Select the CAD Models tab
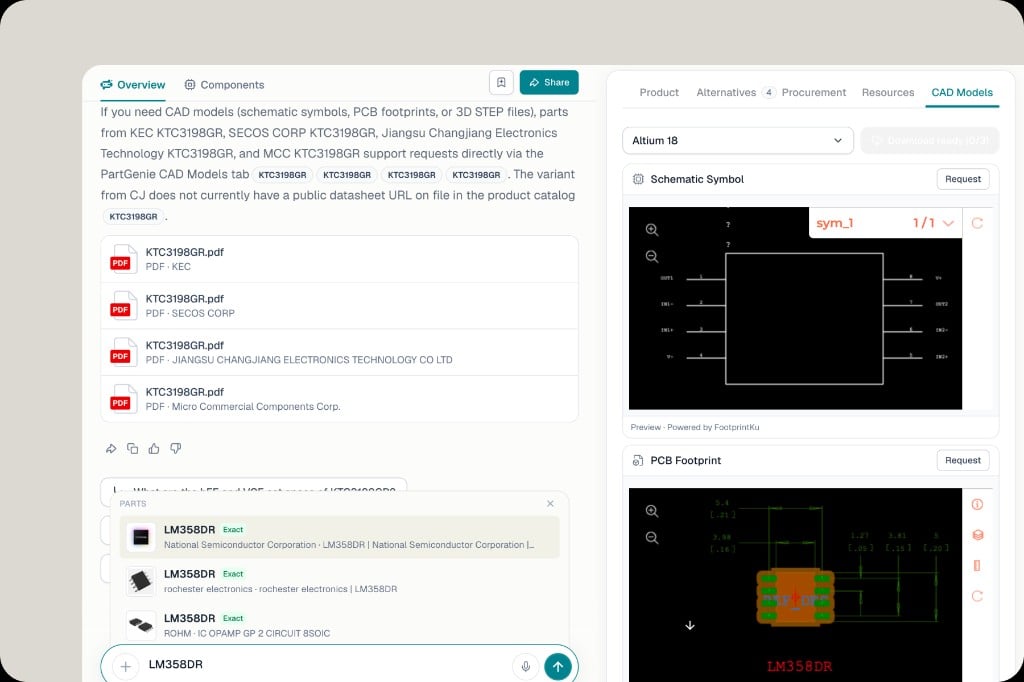Image resolution: width=1024 pixels, height=682 pixels. [962, 93]
